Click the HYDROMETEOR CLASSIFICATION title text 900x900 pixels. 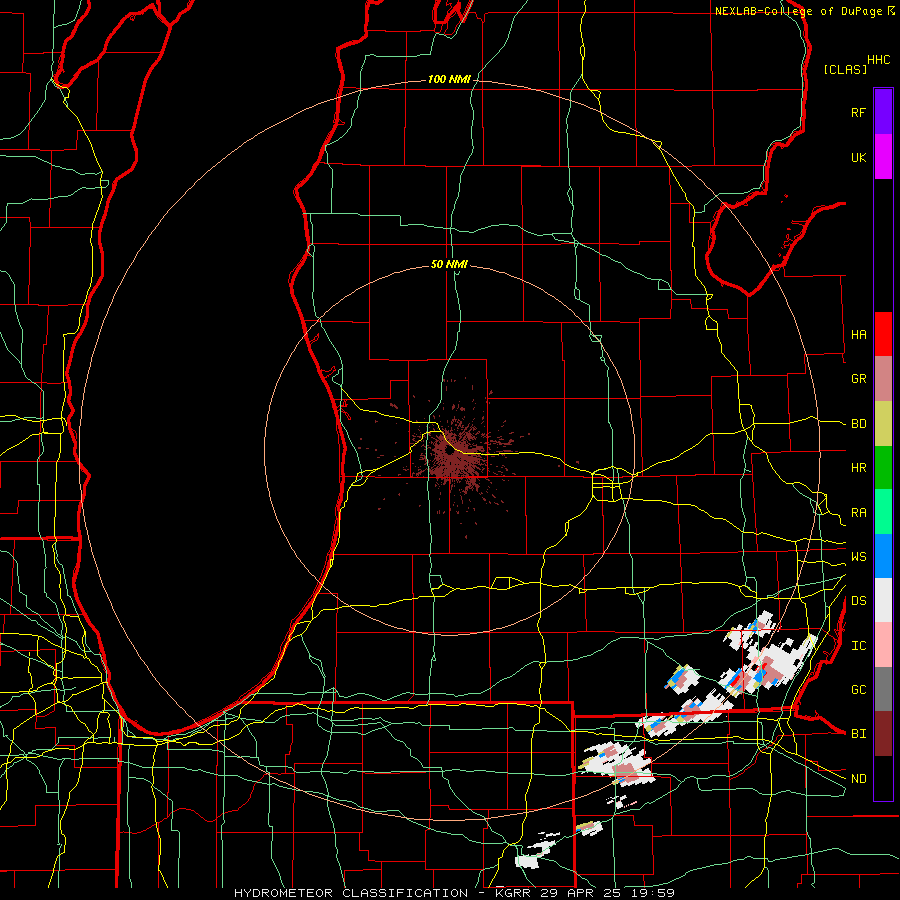click(351, 893)
